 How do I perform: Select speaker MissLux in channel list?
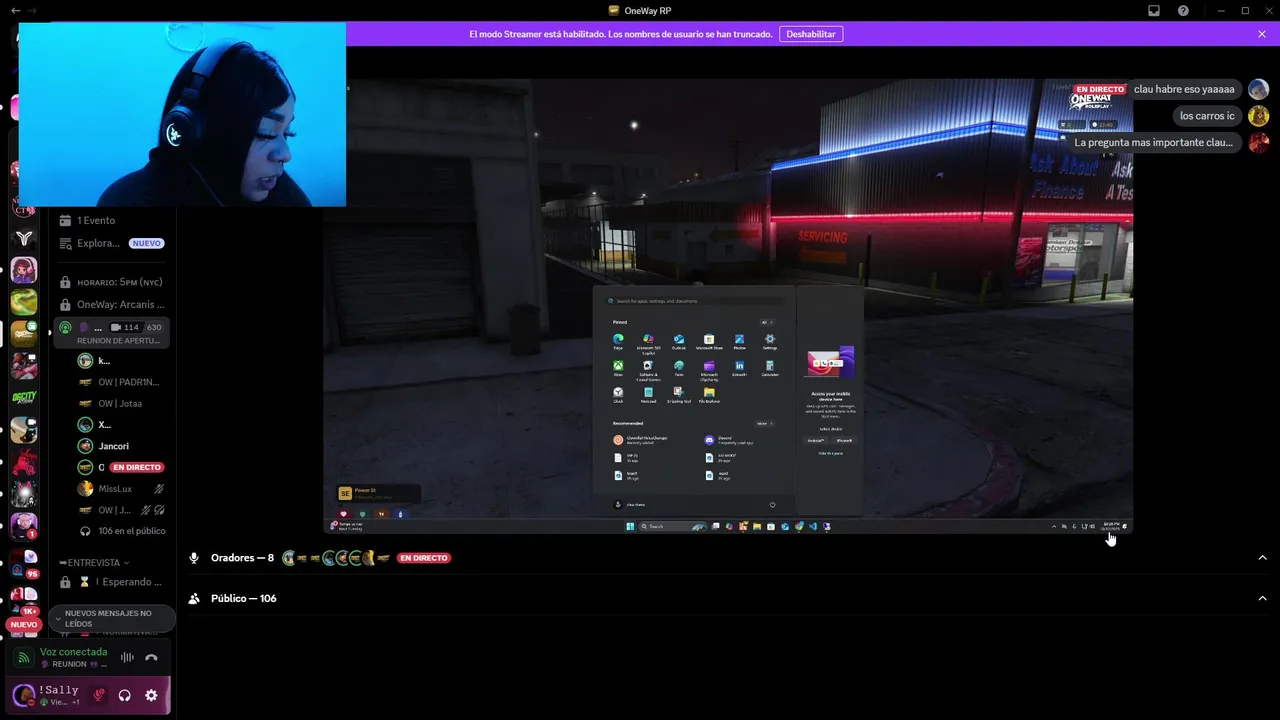[x=121, y=489]
